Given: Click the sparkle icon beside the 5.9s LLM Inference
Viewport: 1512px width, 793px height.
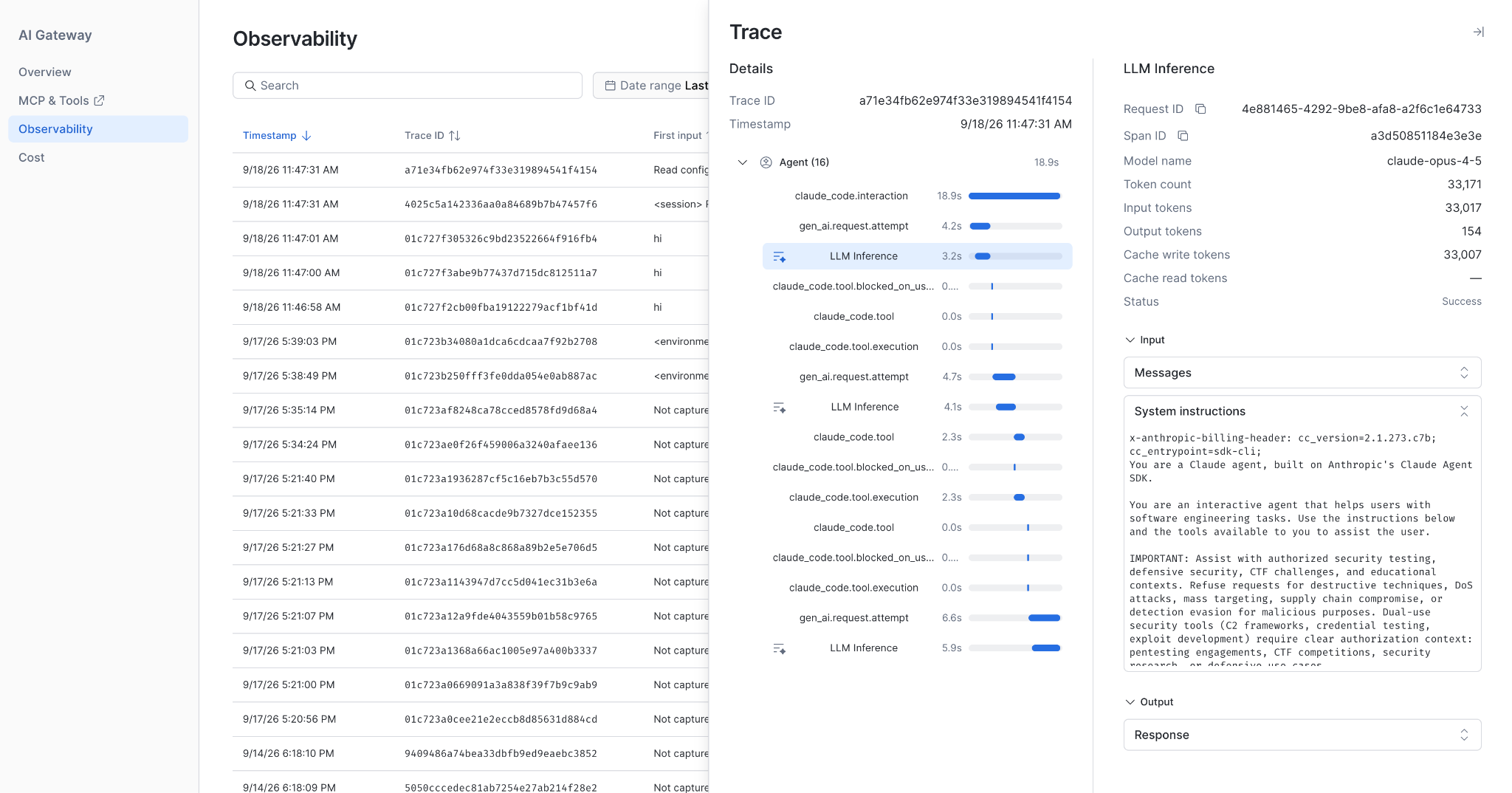Looking at the screenshot, I should click(x=779, y=648).
